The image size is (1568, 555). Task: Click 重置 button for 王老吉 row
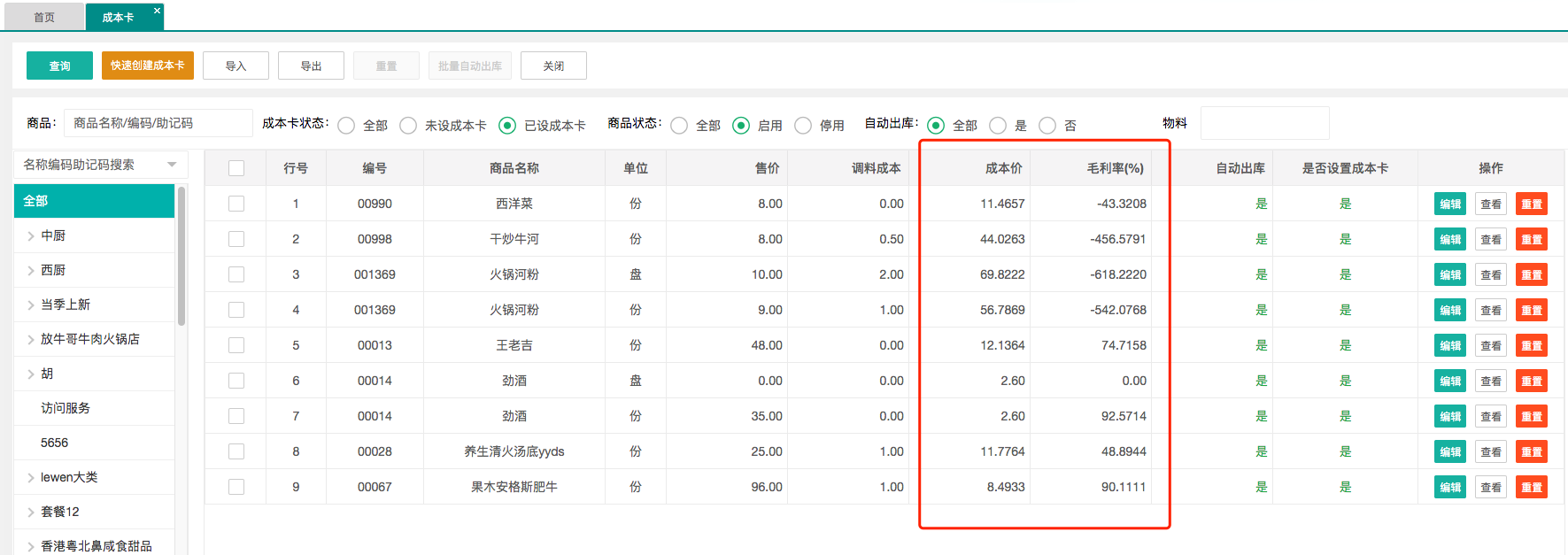1531,346
